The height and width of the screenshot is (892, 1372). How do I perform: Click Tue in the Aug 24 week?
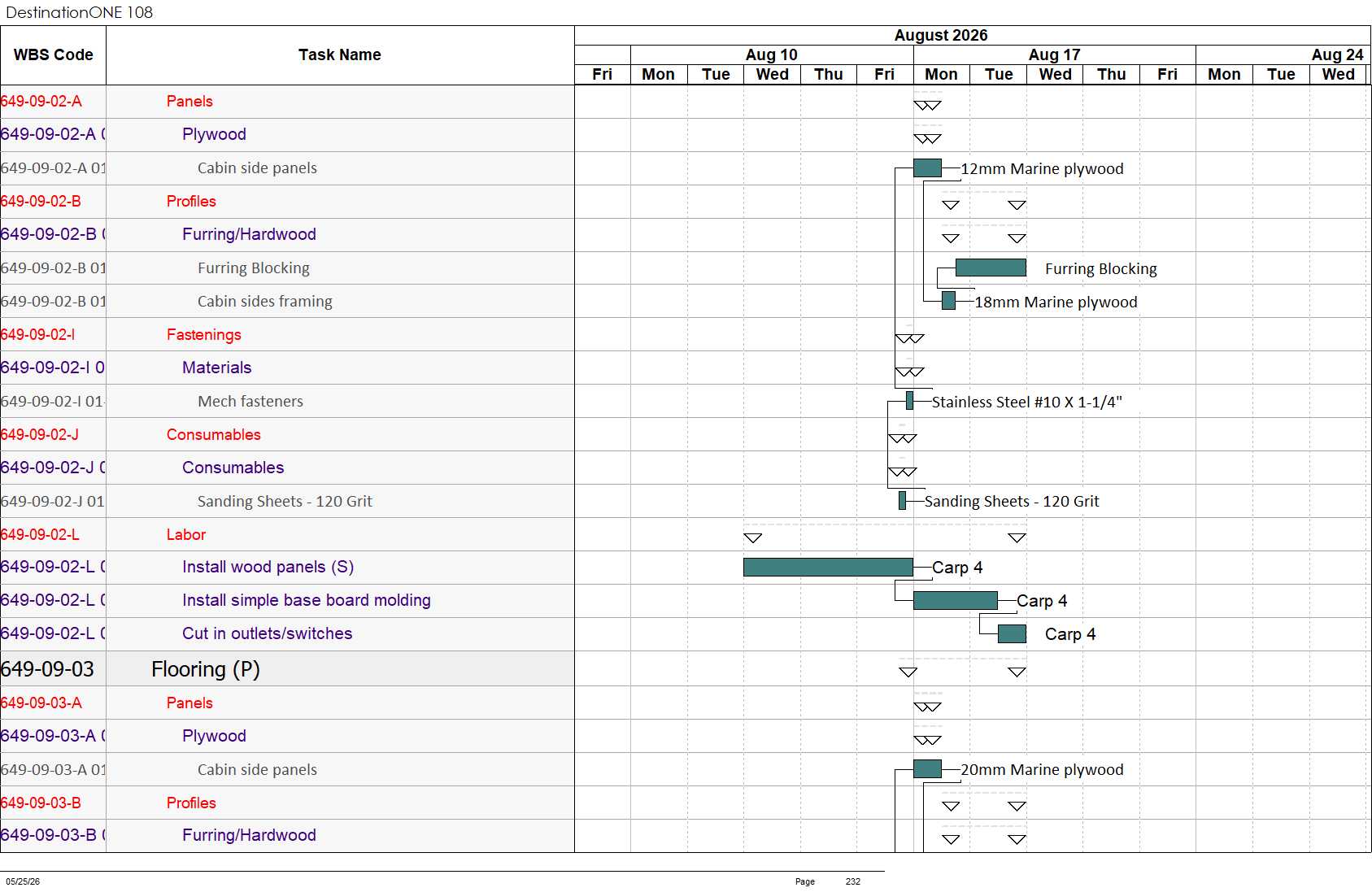[x=1281, y=74]
